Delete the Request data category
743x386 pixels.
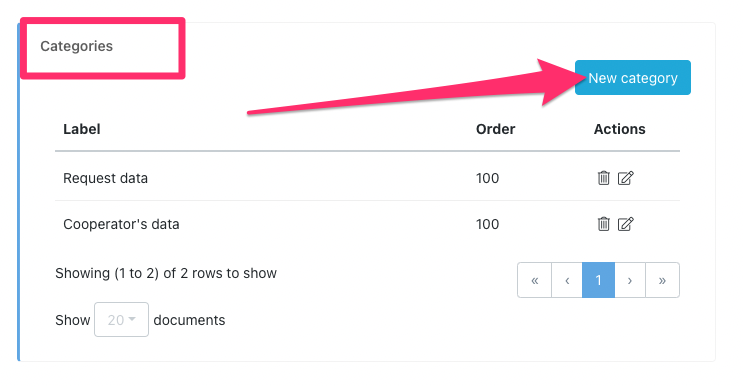pos(603,178)
